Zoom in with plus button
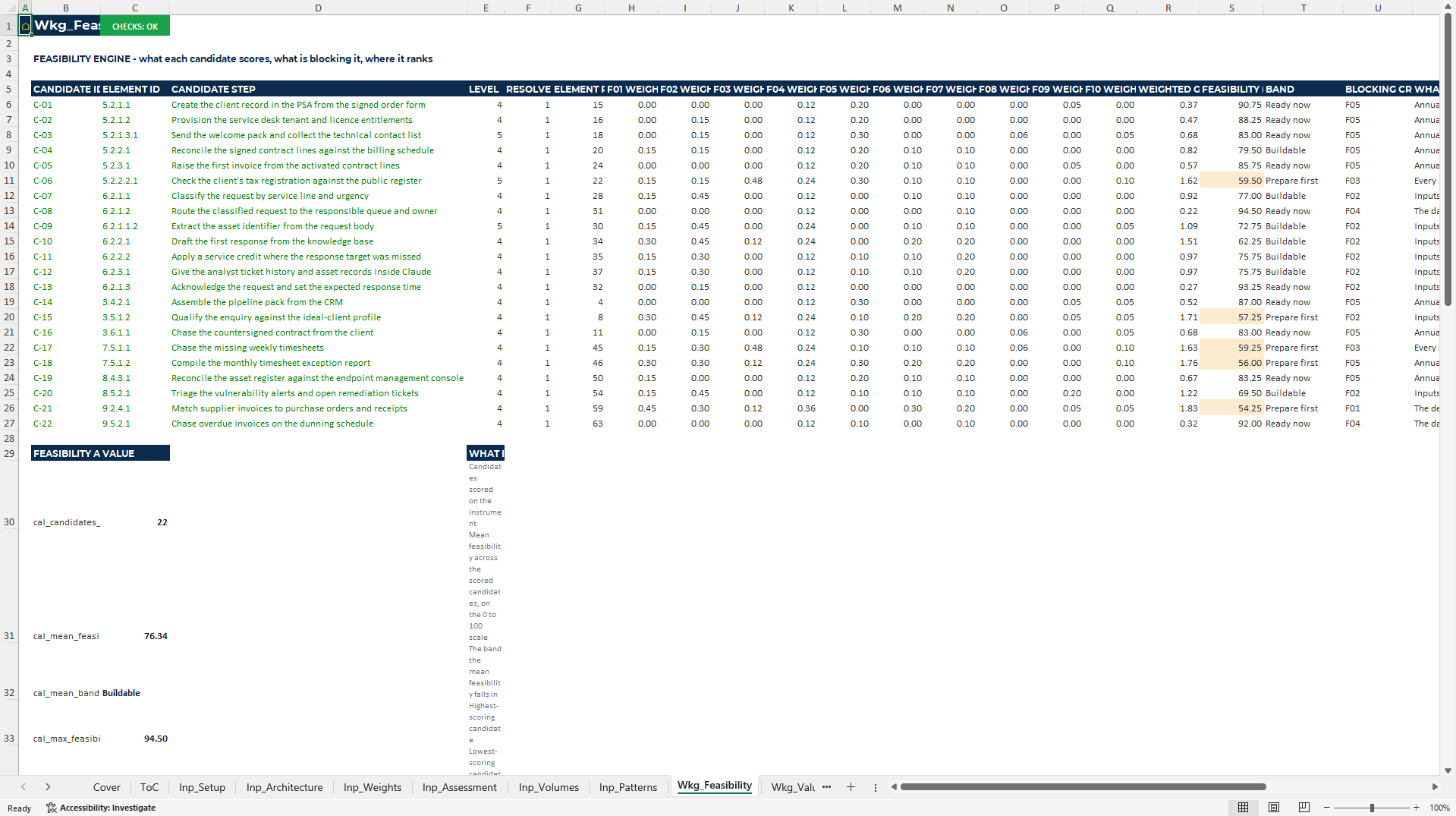 coord(1416,808)
